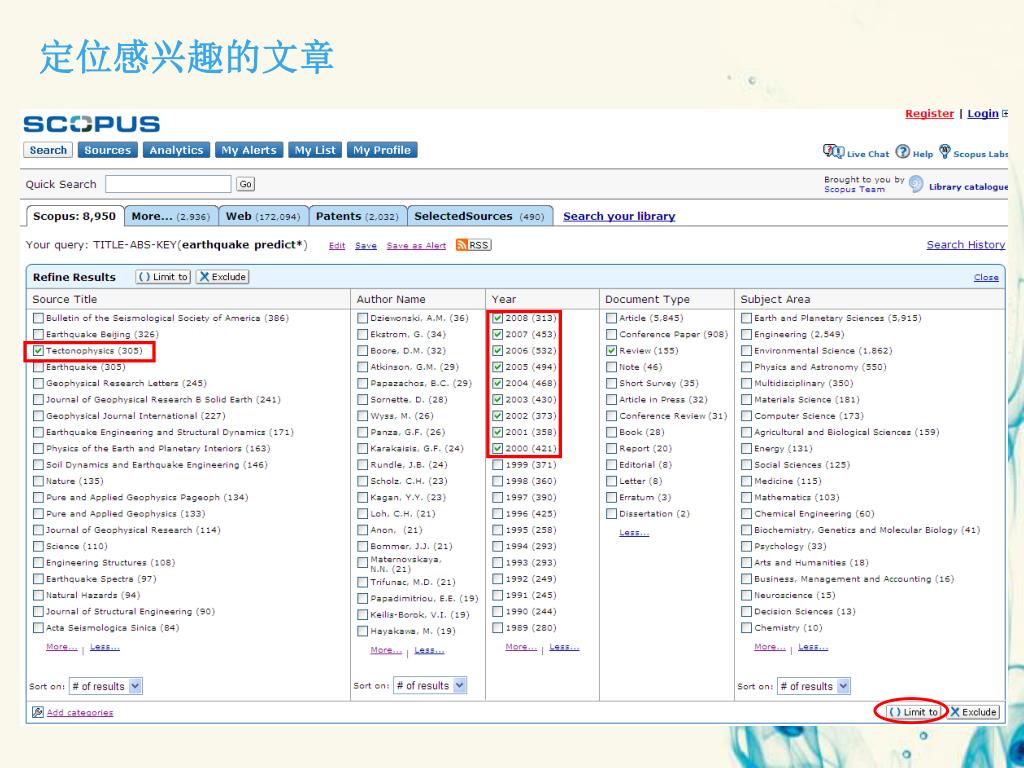1024x768 pixels.
Task: Check the Dissertation document type checkbox
Action: click(611, 514)
